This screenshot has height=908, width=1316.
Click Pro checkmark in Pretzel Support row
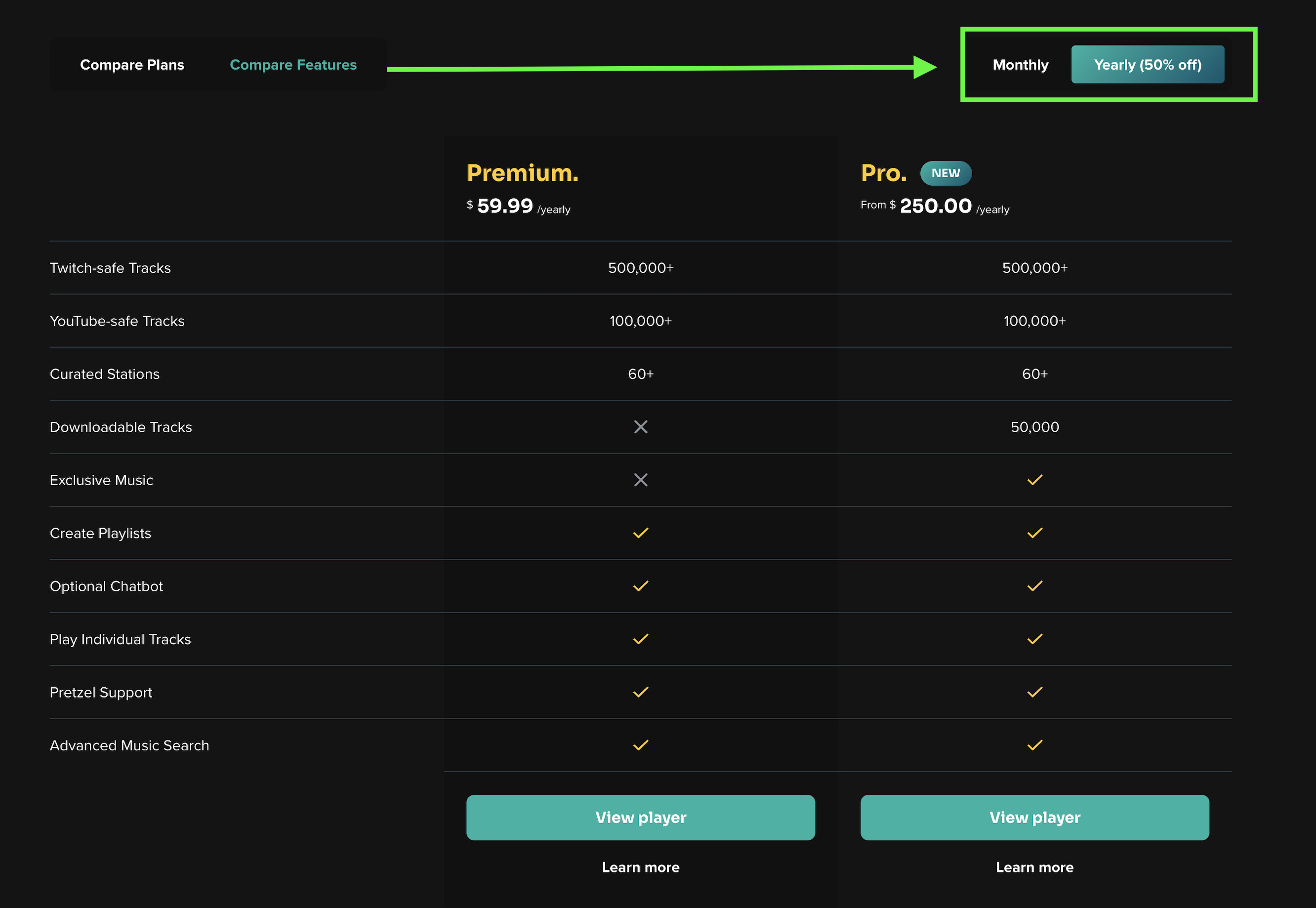pyautogui.click(x=1034, y=692)
